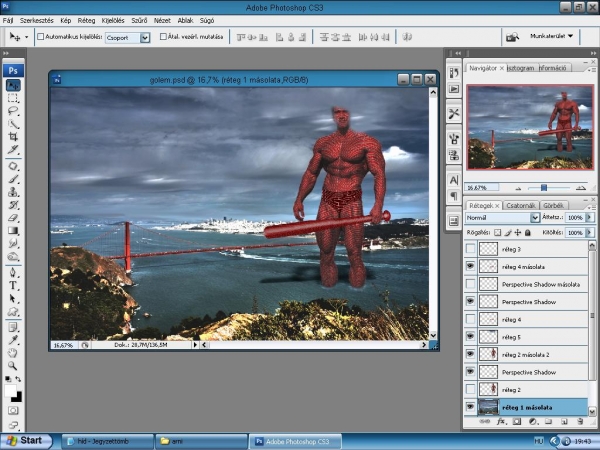Add a layer mask to the layer
The width and height of the screenshot is (600, 450).
click(517, 422)
